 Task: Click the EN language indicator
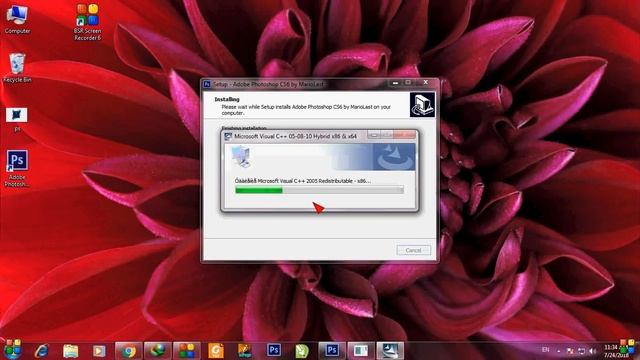point(545,350)
